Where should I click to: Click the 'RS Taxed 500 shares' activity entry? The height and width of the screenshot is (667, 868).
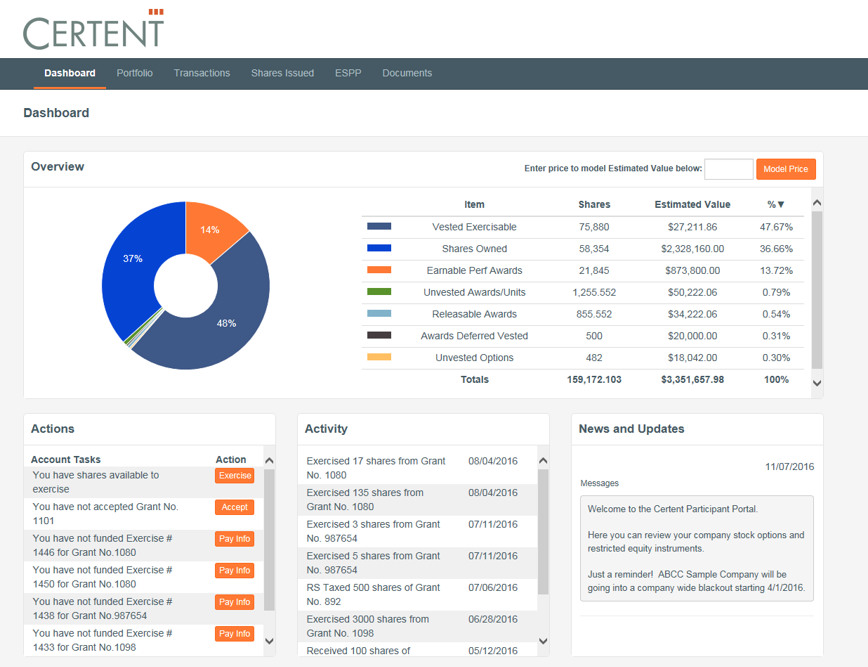373,594
